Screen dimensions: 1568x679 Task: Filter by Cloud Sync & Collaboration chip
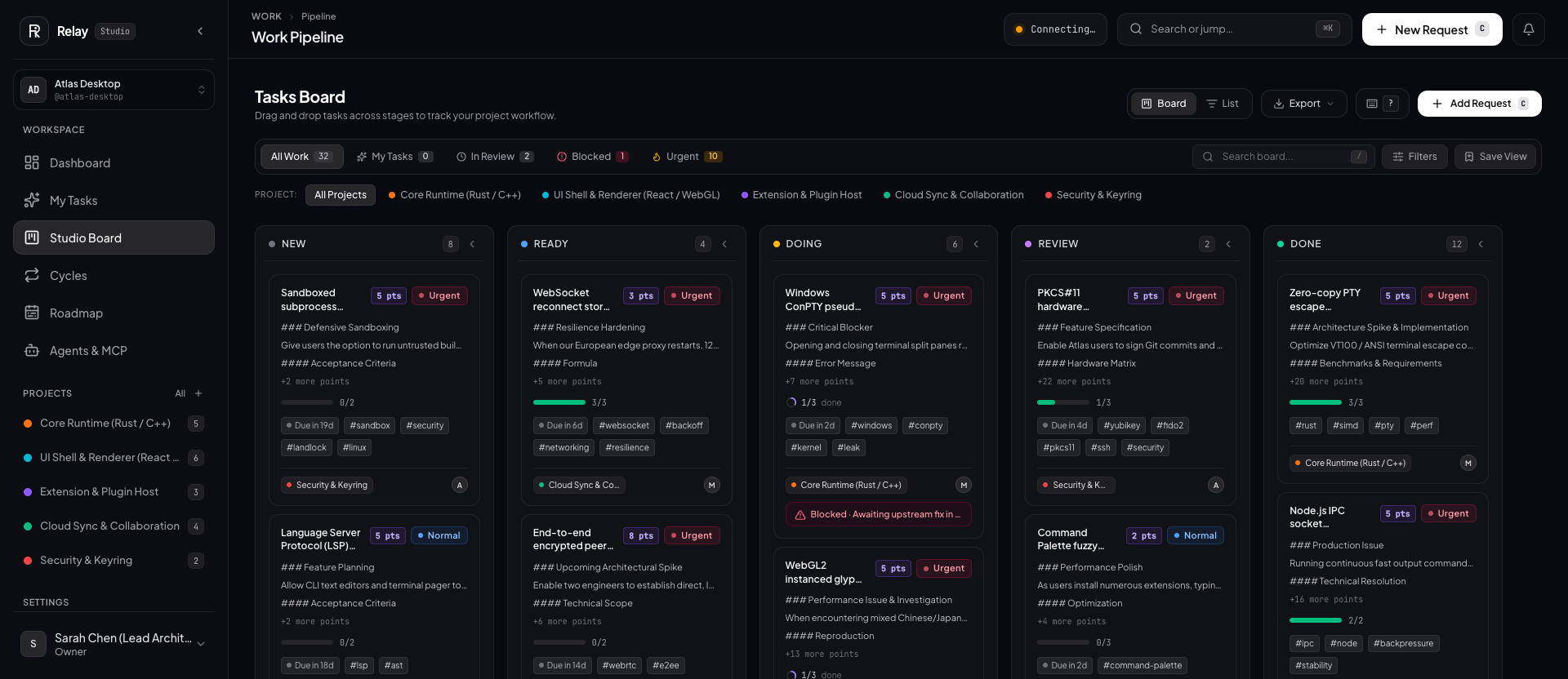pyautogui.click(x=953, y=195)
